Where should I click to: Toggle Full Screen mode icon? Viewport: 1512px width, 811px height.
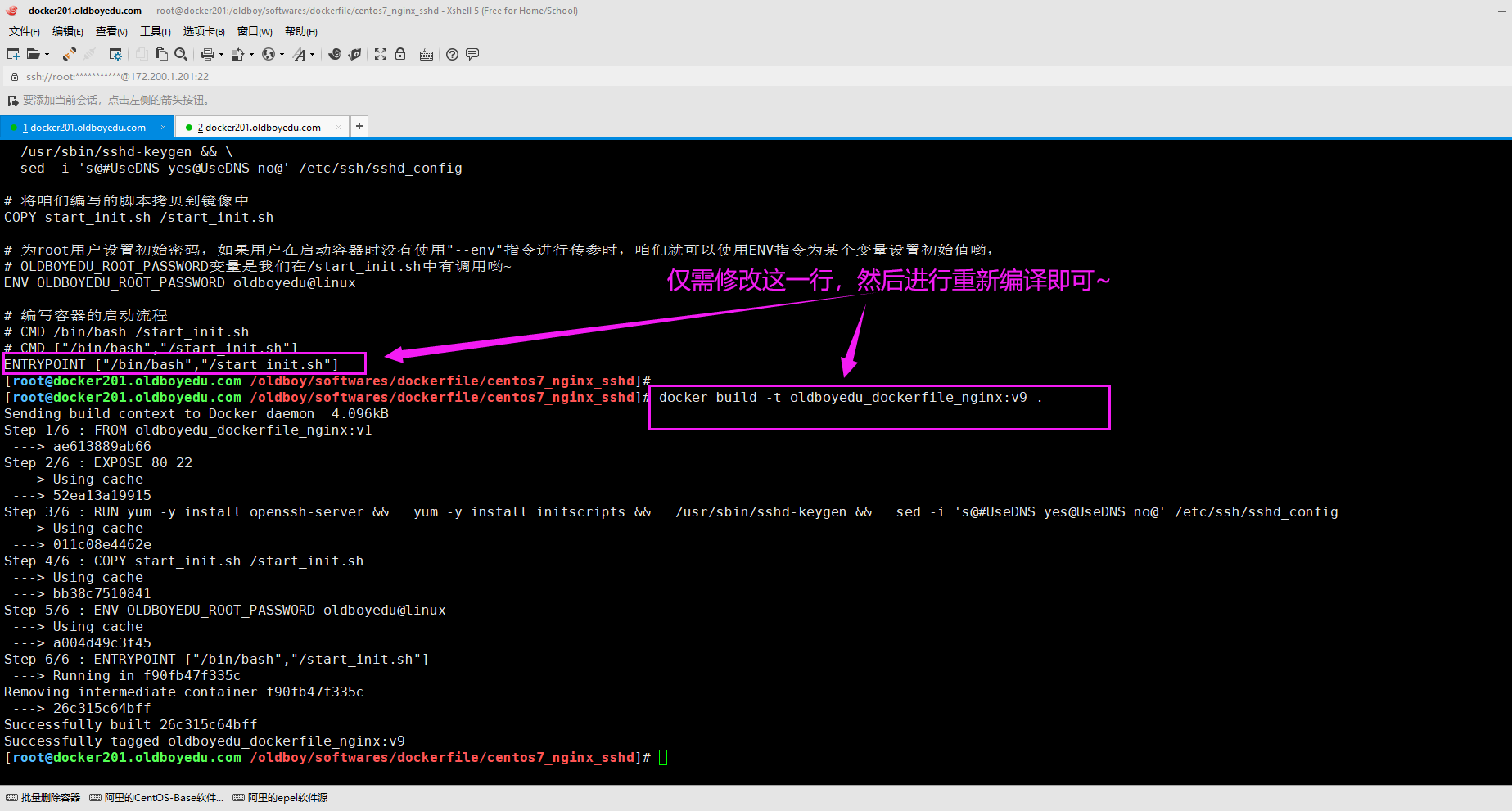point(381,54)
